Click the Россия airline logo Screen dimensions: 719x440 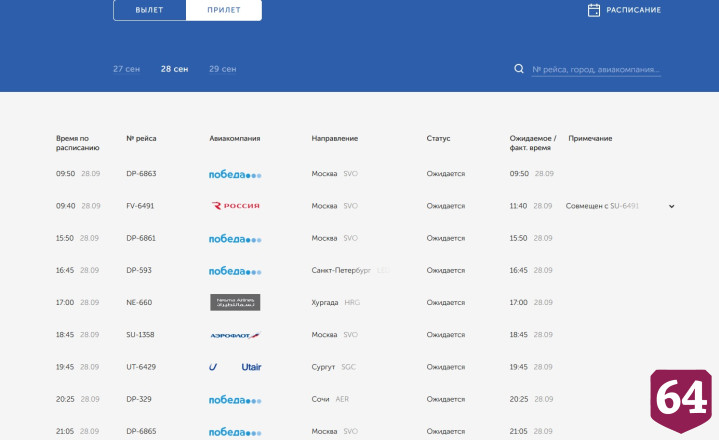point(235,206)
